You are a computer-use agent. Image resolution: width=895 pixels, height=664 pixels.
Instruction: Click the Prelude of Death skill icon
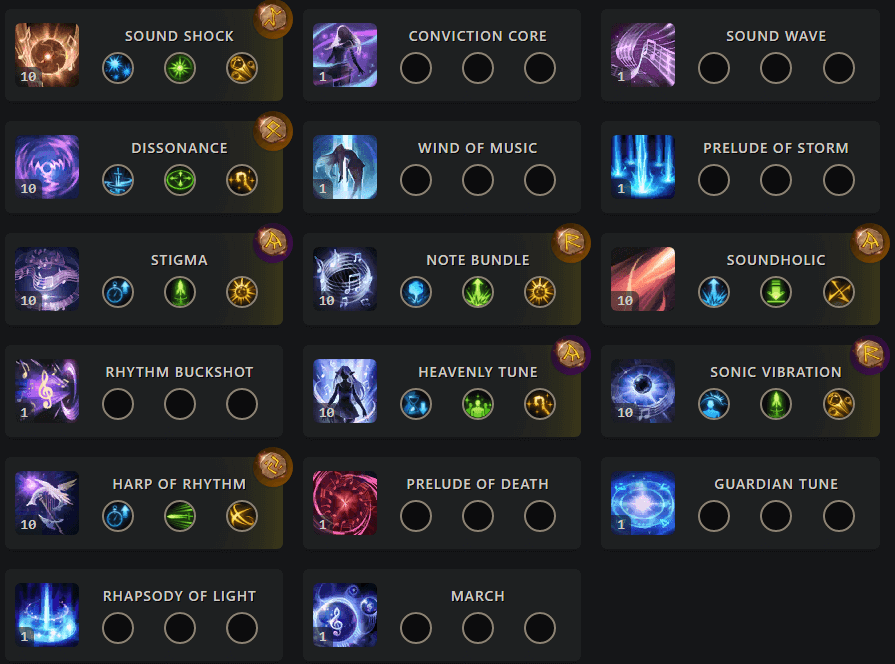point(344,503)
